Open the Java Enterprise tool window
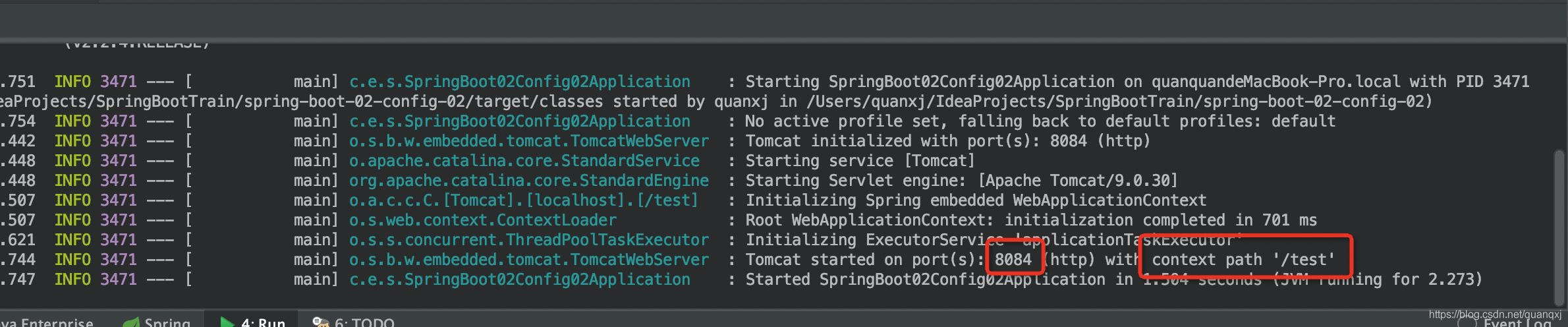The width and height of the screenshot is (1568, 327). pos(47,322)
